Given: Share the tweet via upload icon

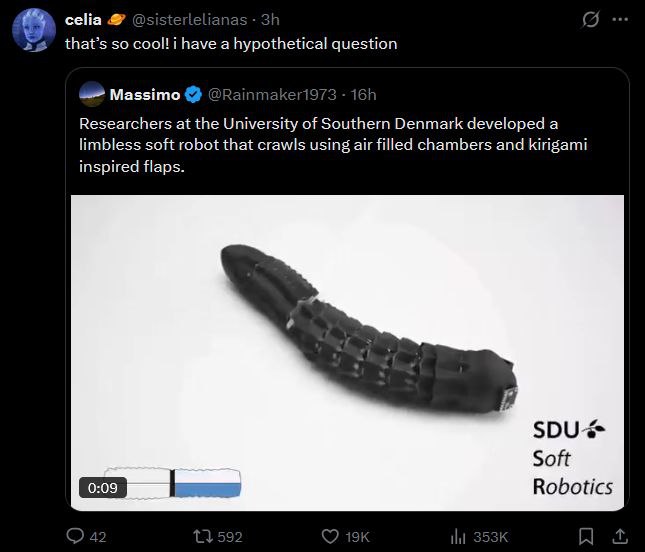Looking at the screenshot, I should coord(619,536).
